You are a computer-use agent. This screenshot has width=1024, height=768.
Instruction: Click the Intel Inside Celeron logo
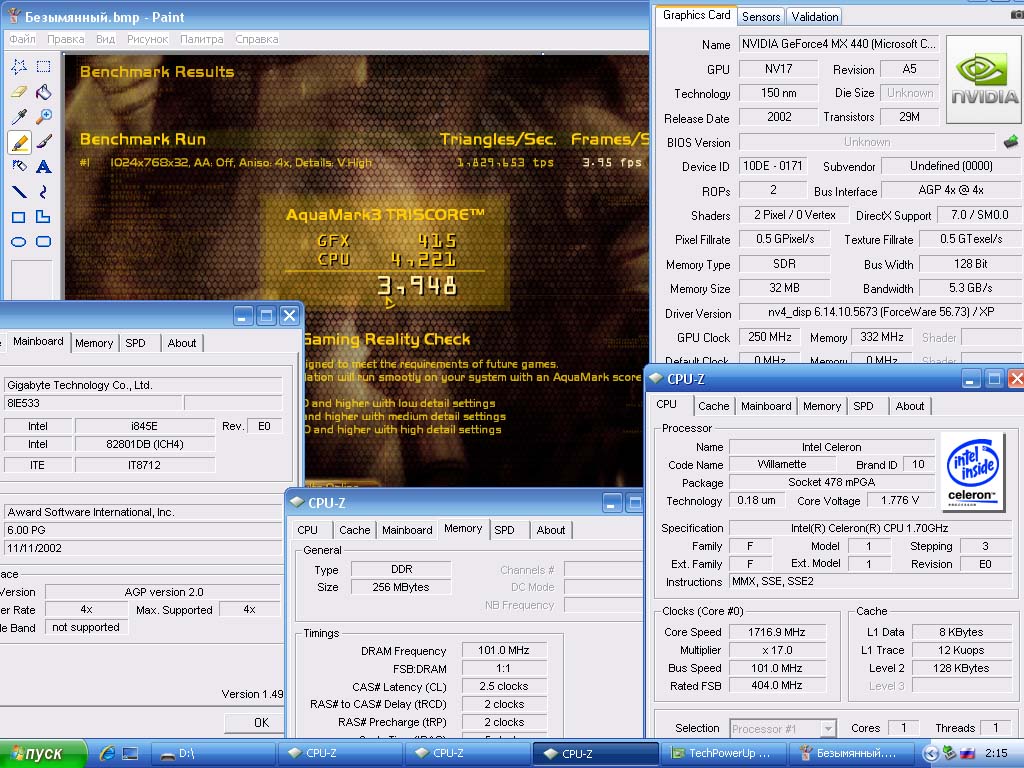pyautogui.click(x=972, y=470)
